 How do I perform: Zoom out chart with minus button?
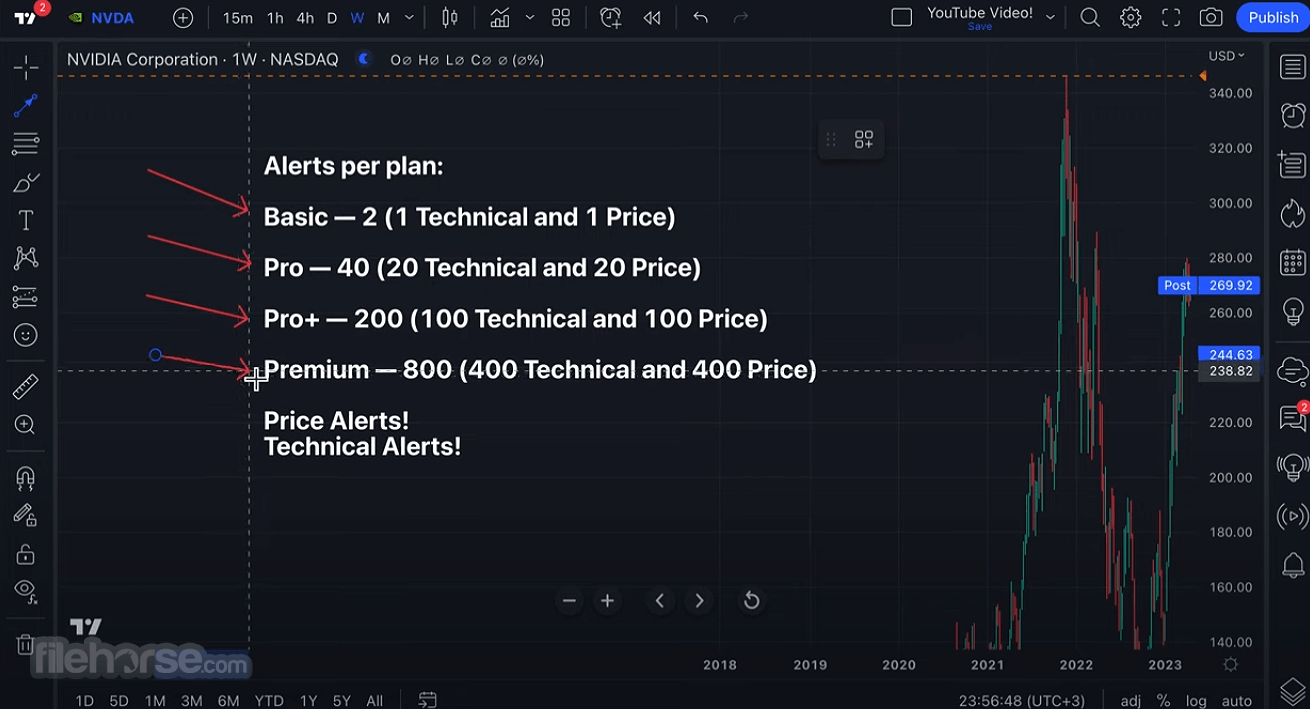pyautogui.click(x=569, y=601)
